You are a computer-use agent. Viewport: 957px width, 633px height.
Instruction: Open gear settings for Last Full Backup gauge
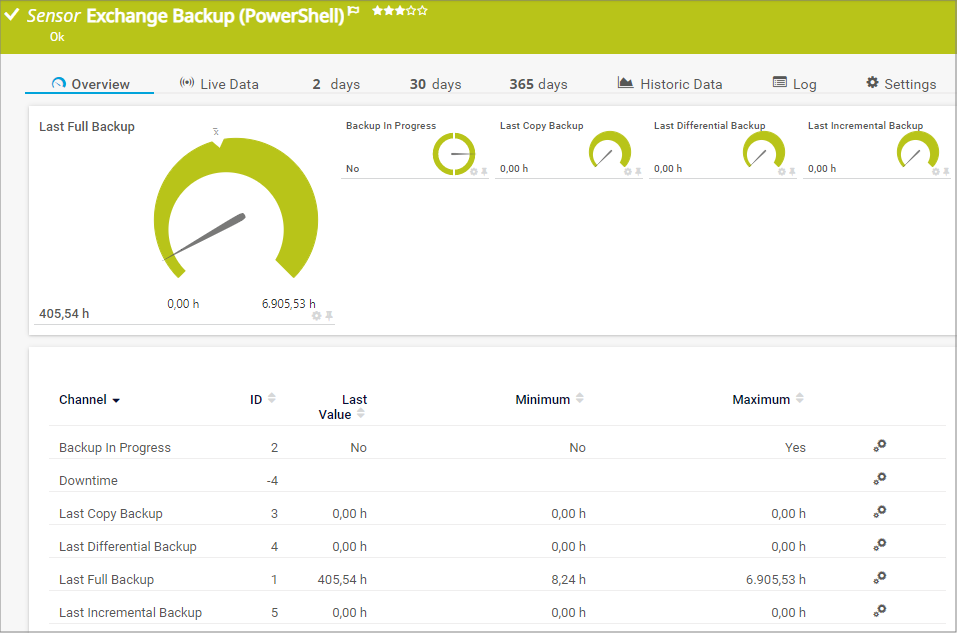point(316,315)
